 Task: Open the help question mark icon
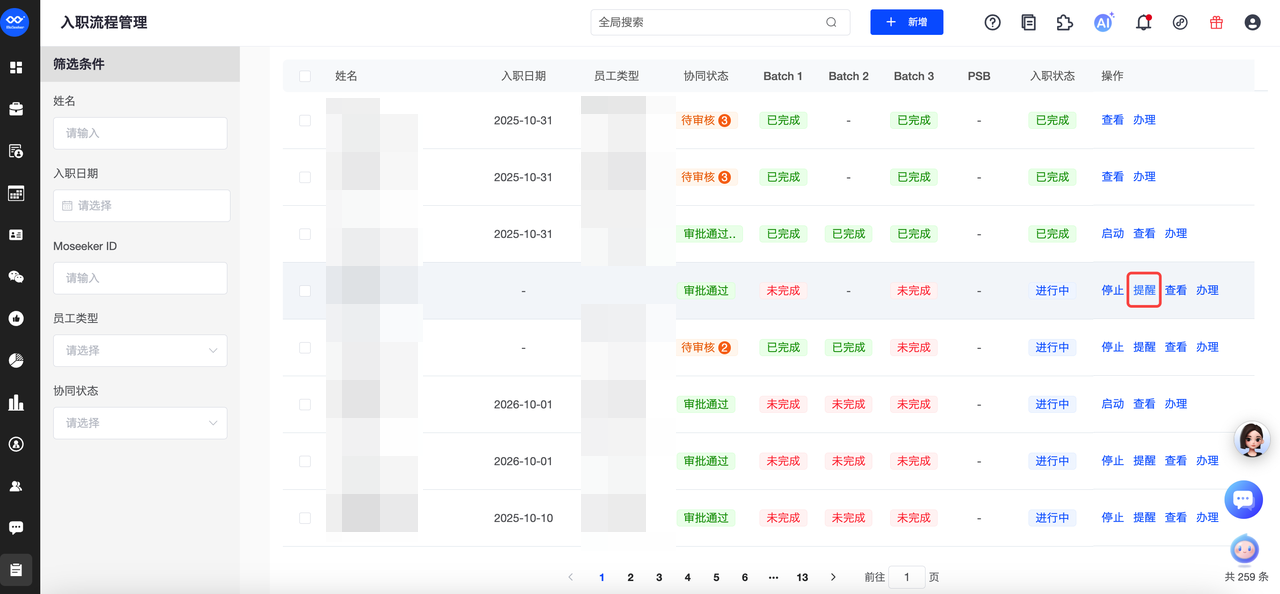pyautogui.click(x=992, y=22)
